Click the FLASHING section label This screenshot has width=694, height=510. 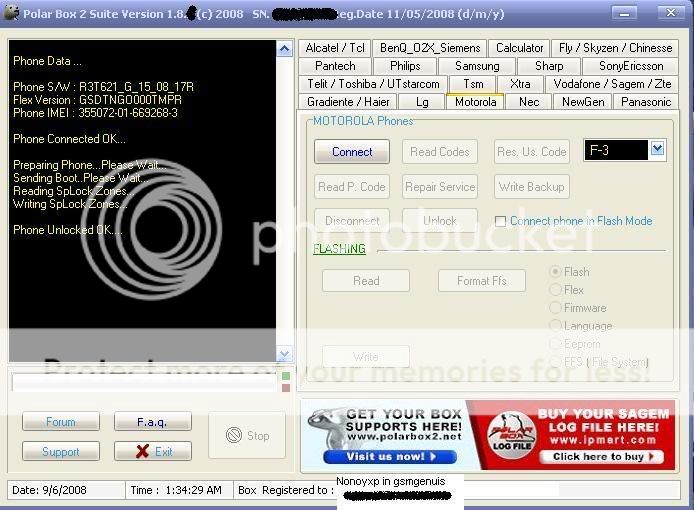pos(339,249)
